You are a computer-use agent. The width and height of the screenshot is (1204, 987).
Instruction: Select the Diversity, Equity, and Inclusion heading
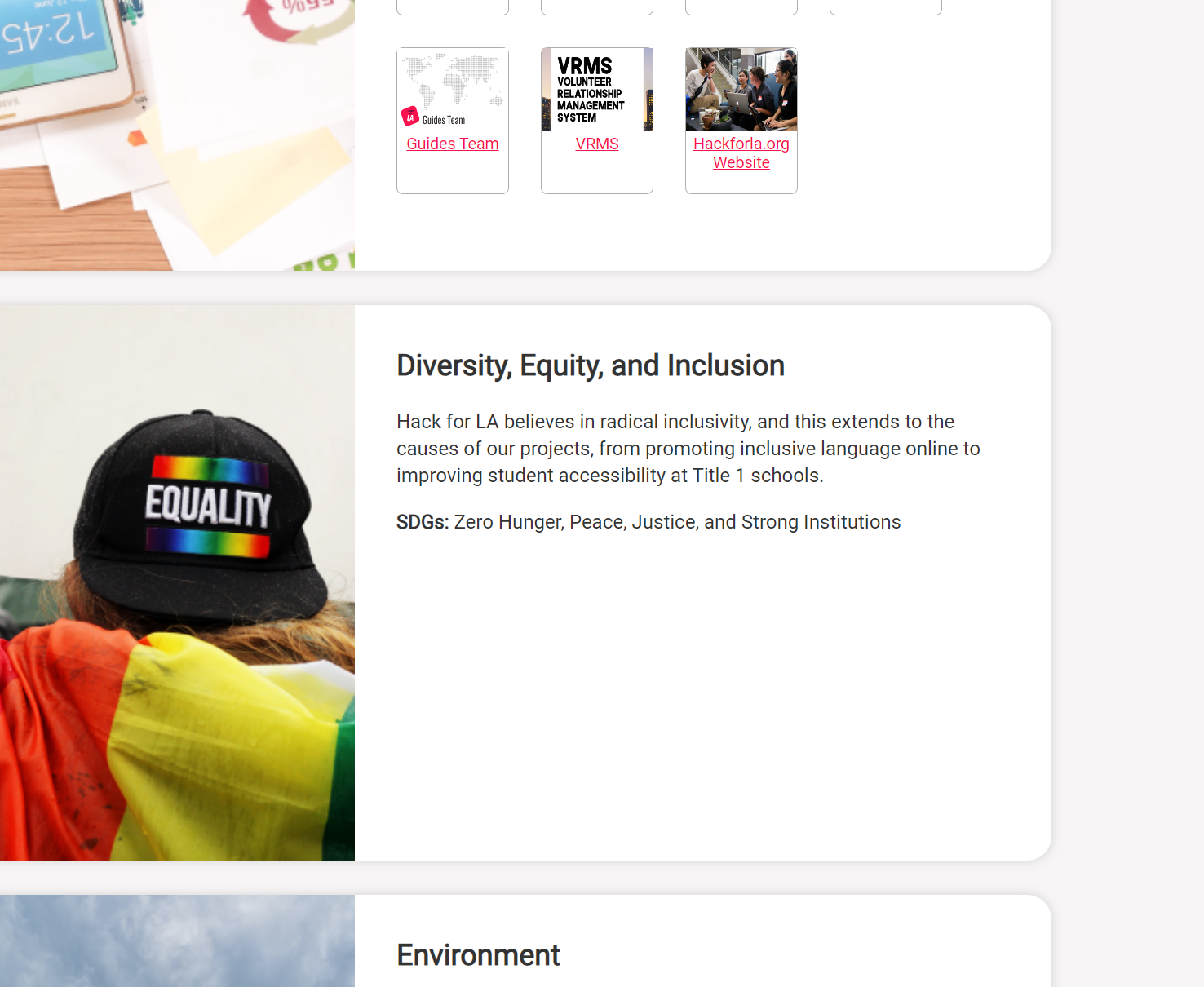[x=591, y=365]
